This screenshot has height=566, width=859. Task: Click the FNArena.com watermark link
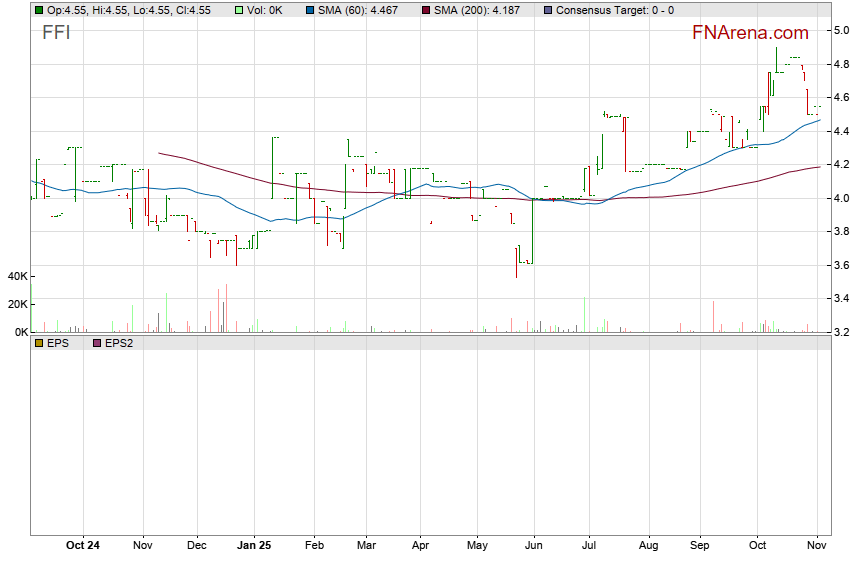coord(750,33)
